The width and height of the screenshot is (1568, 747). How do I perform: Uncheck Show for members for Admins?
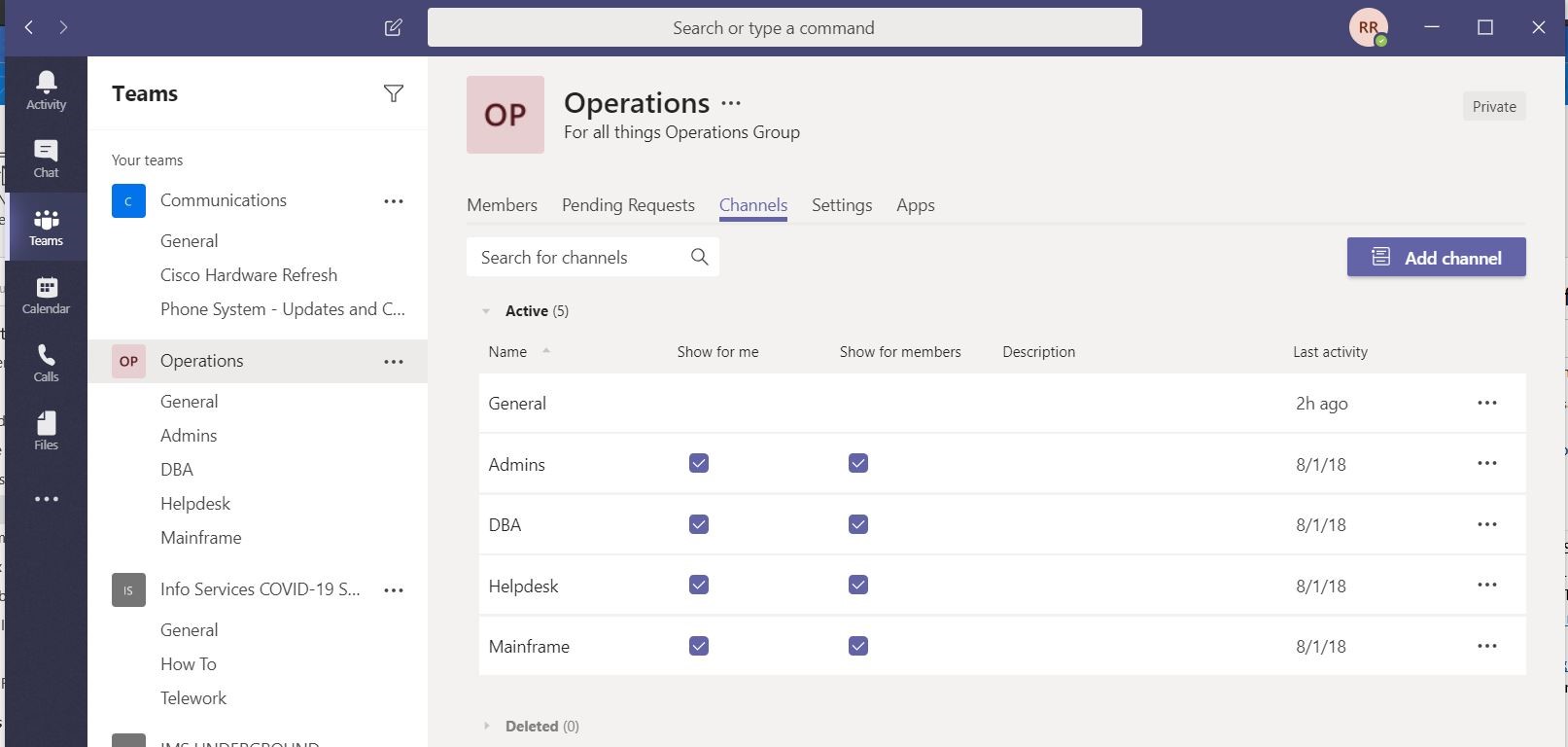pos(858,463)
